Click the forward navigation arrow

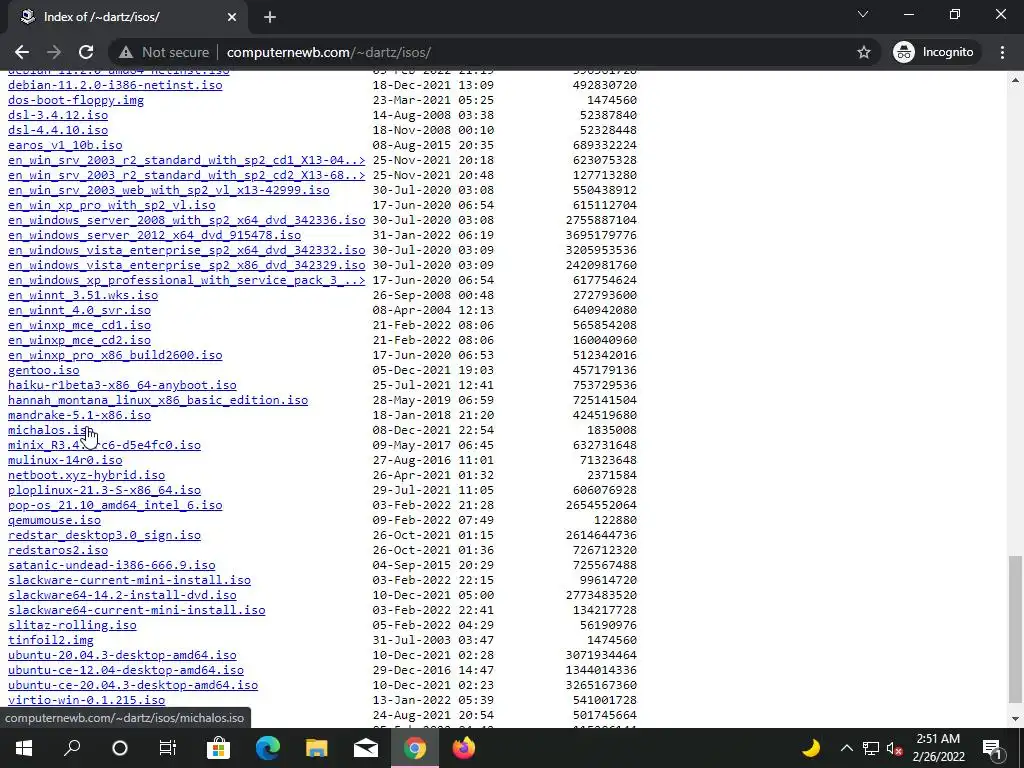point(54,52)
